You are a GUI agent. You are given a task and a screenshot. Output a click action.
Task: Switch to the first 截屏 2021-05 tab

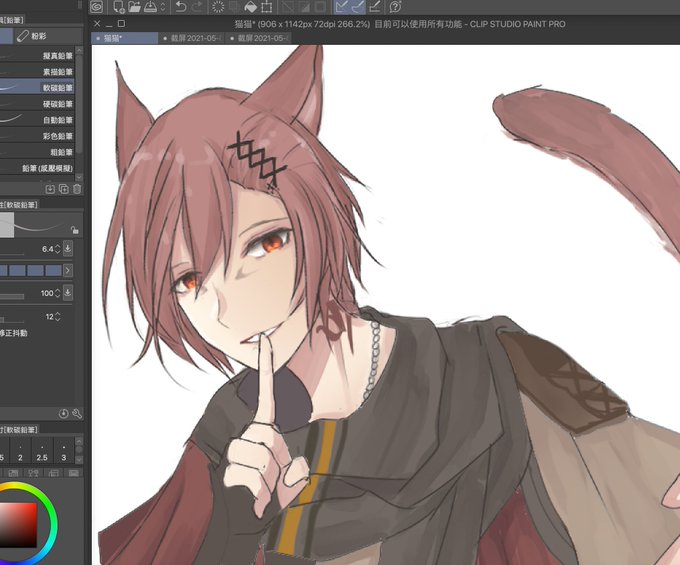point(193,38)
